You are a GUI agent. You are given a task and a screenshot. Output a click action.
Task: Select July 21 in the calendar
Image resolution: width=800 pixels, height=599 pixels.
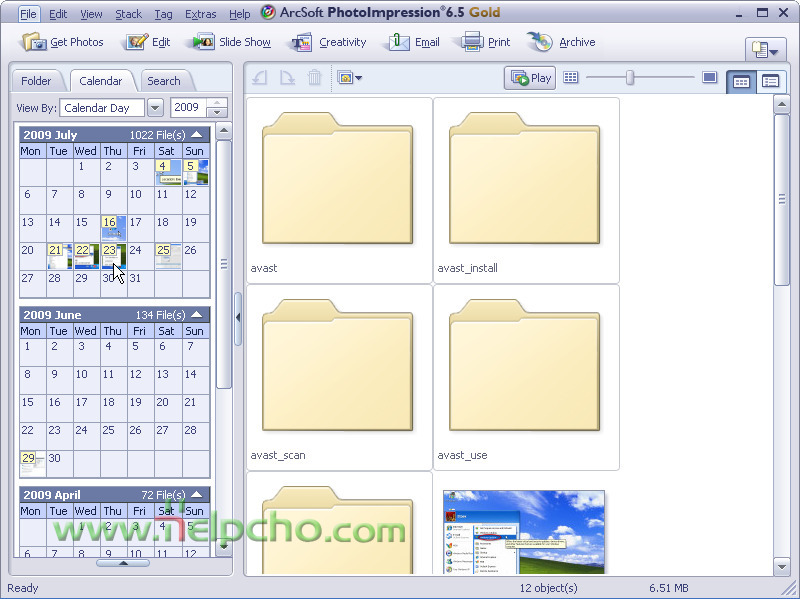click(x=59, y=256)
